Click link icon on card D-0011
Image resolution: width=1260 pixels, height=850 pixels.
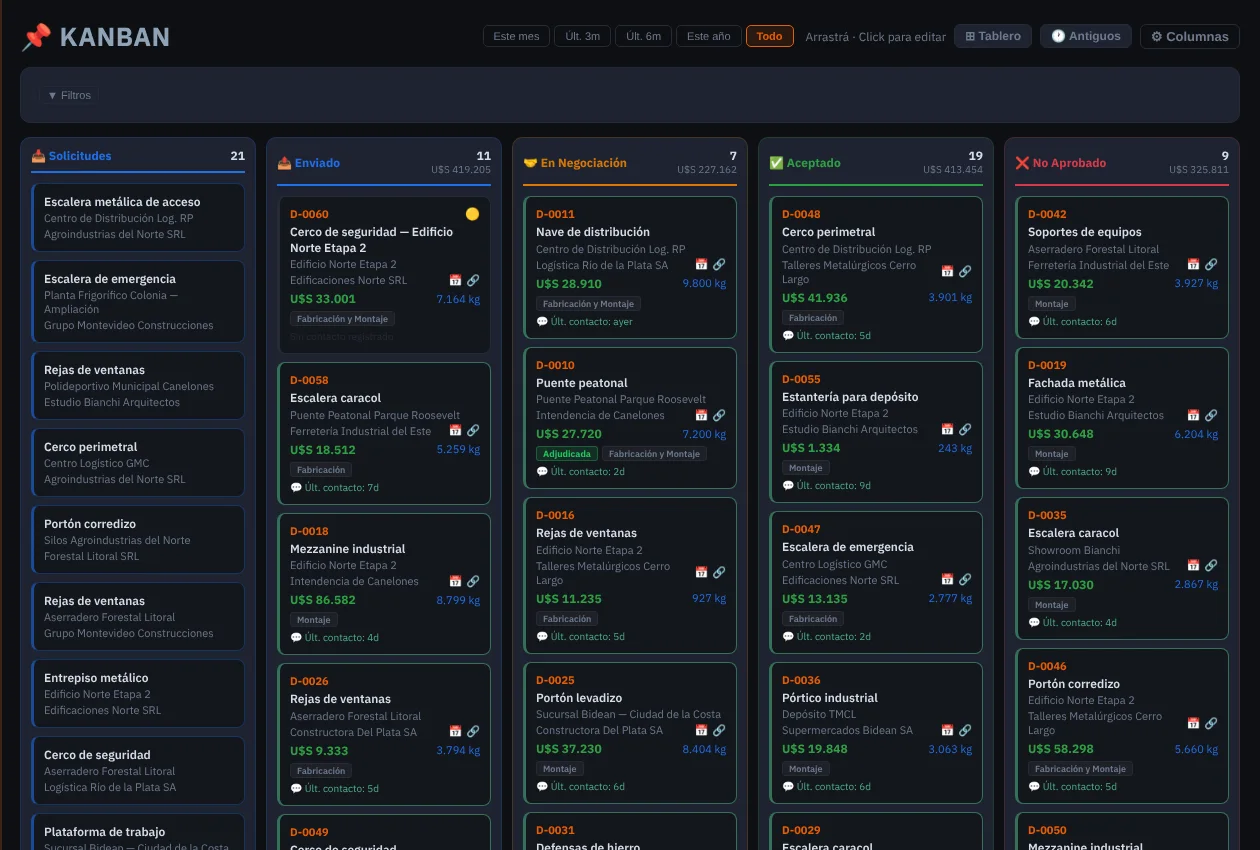tap(719, 264)
